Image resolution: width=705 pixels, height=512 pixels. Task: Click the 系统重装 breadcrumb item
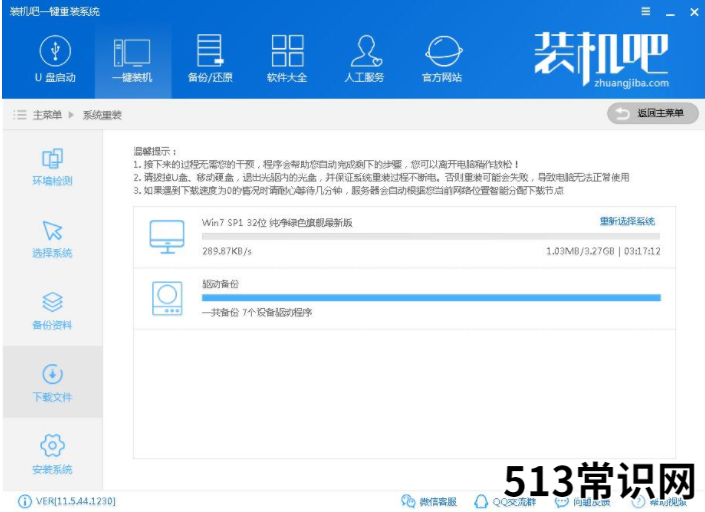tap(102, 115)
